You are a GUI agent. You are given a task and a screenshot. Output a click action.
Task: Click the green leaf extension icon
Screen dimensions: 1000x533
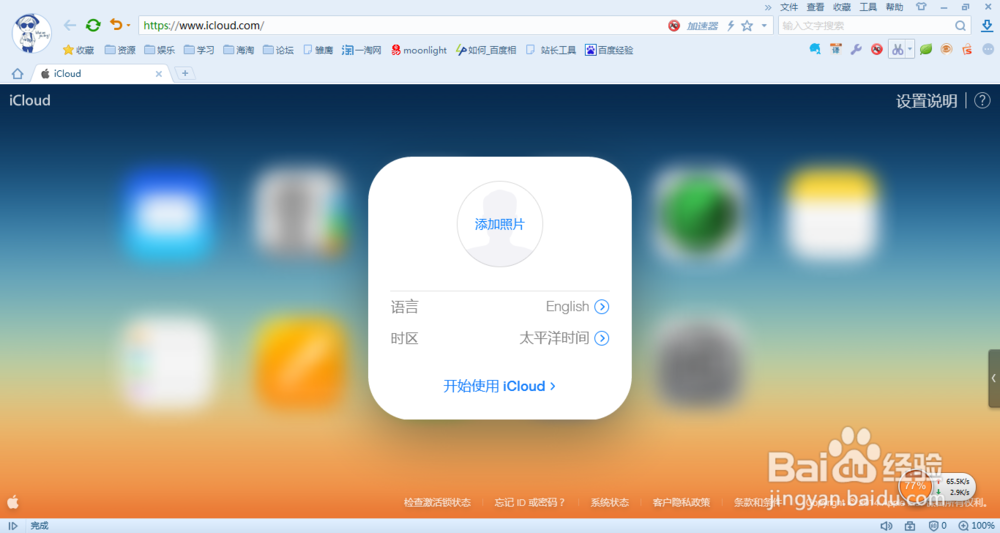[926, 49]
